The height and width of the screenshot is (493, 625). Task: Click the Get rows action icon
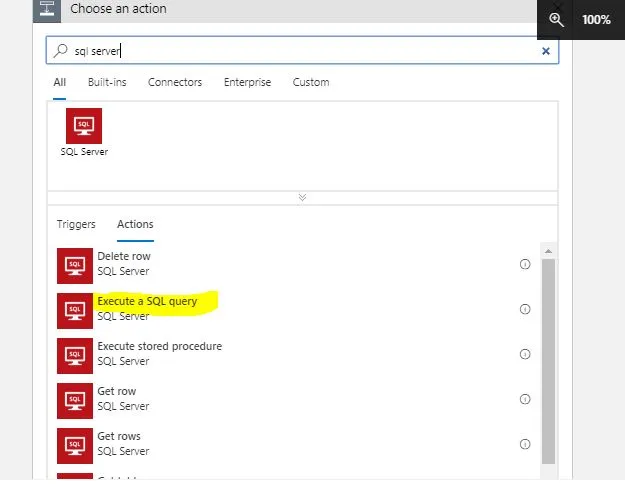pos(75,446)
